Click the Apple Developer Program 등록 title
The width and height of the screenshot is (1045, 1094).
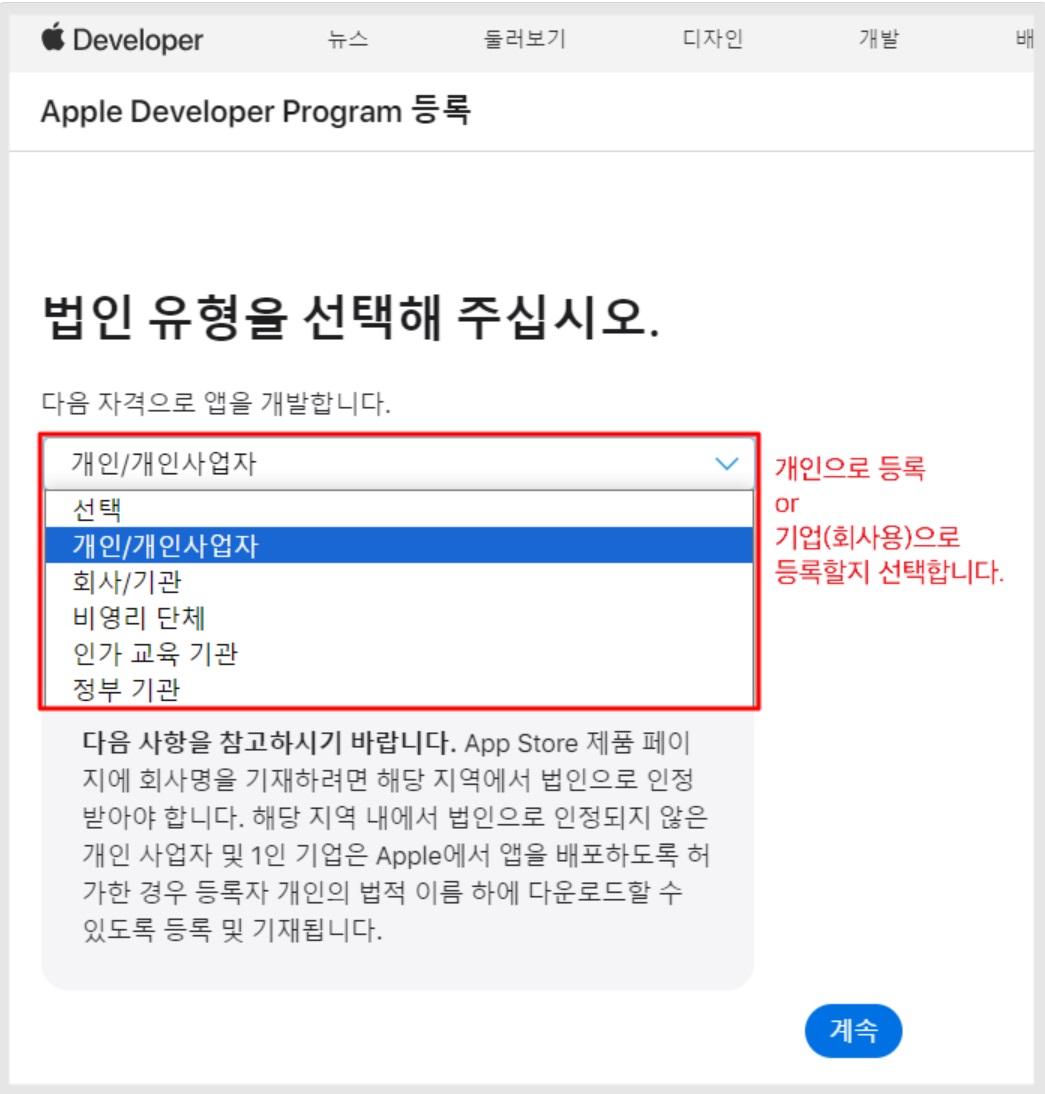click(255, 111)
